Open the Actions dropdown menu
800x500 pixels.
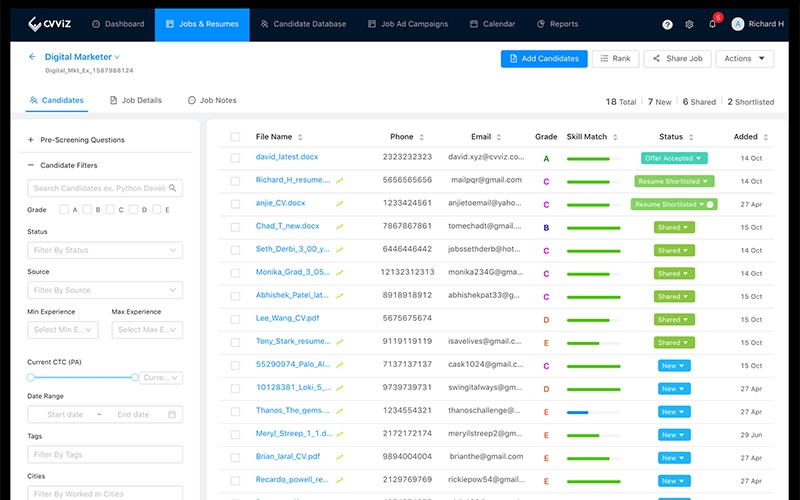coord(743,59)
